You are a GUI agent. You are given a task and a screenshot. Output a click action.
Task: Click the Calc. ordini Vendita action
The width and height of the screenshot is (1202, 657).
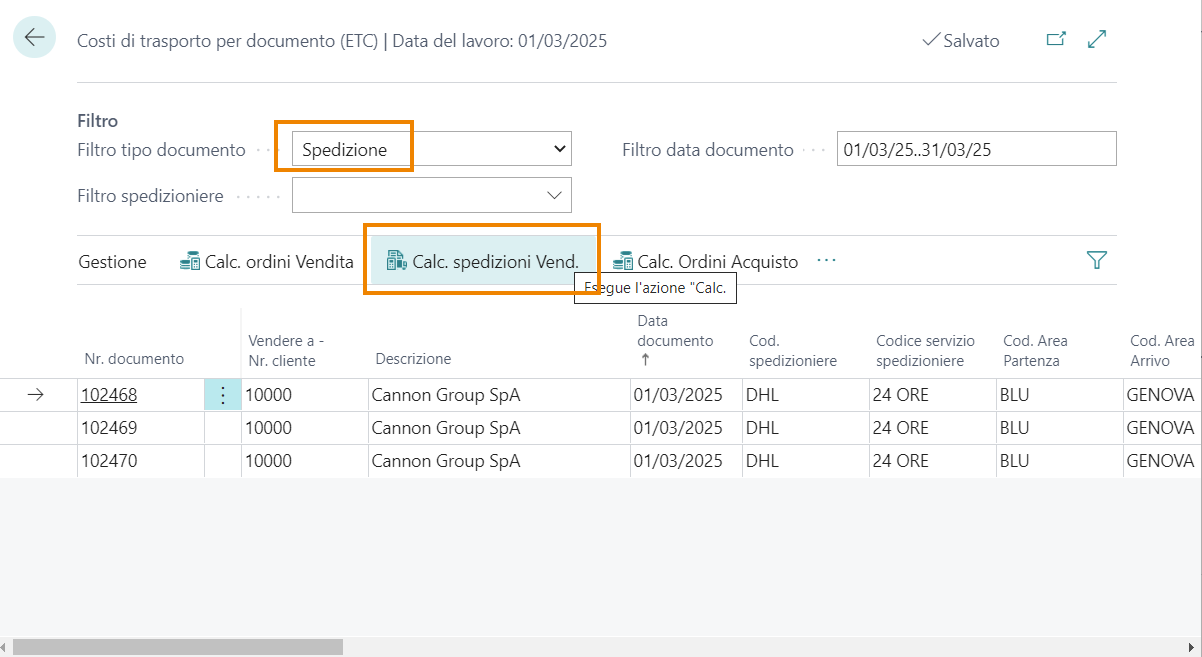coord(267,262)
